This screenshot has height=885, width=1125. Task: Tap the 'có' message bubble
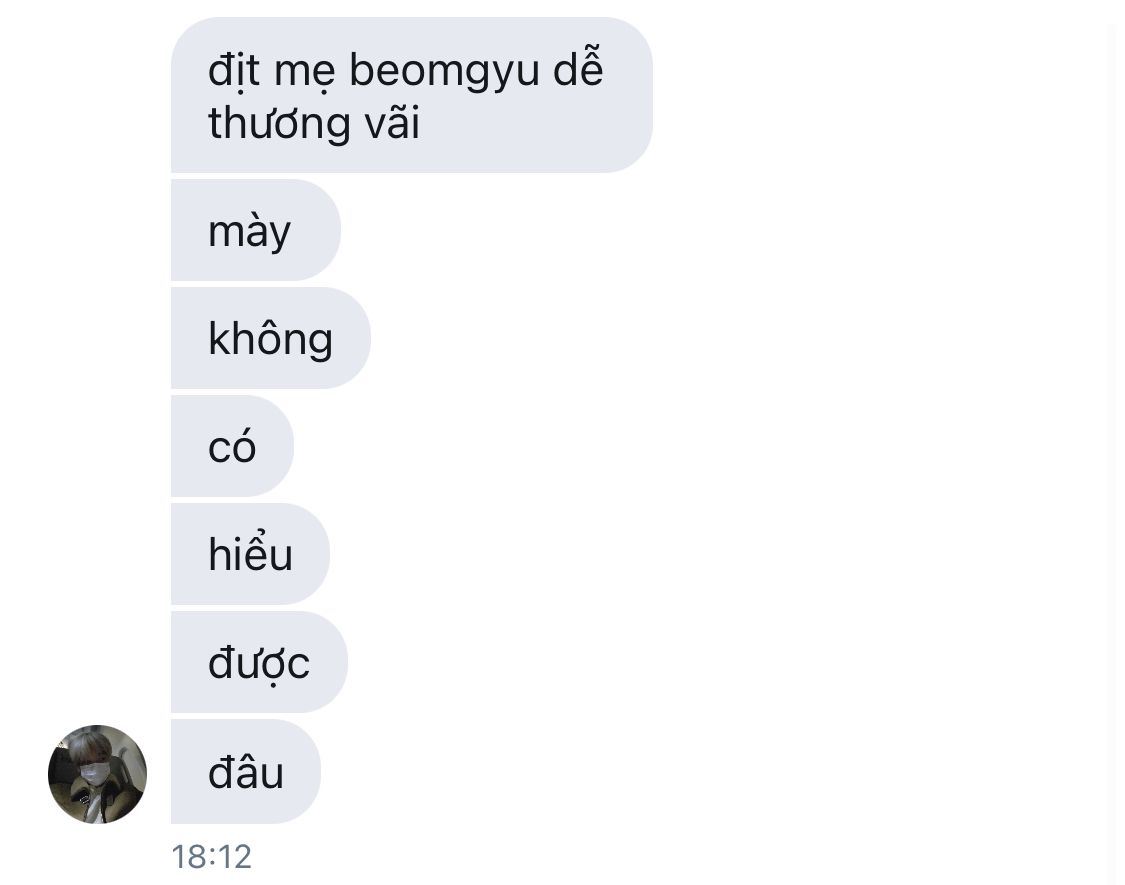tap(232, 446)
